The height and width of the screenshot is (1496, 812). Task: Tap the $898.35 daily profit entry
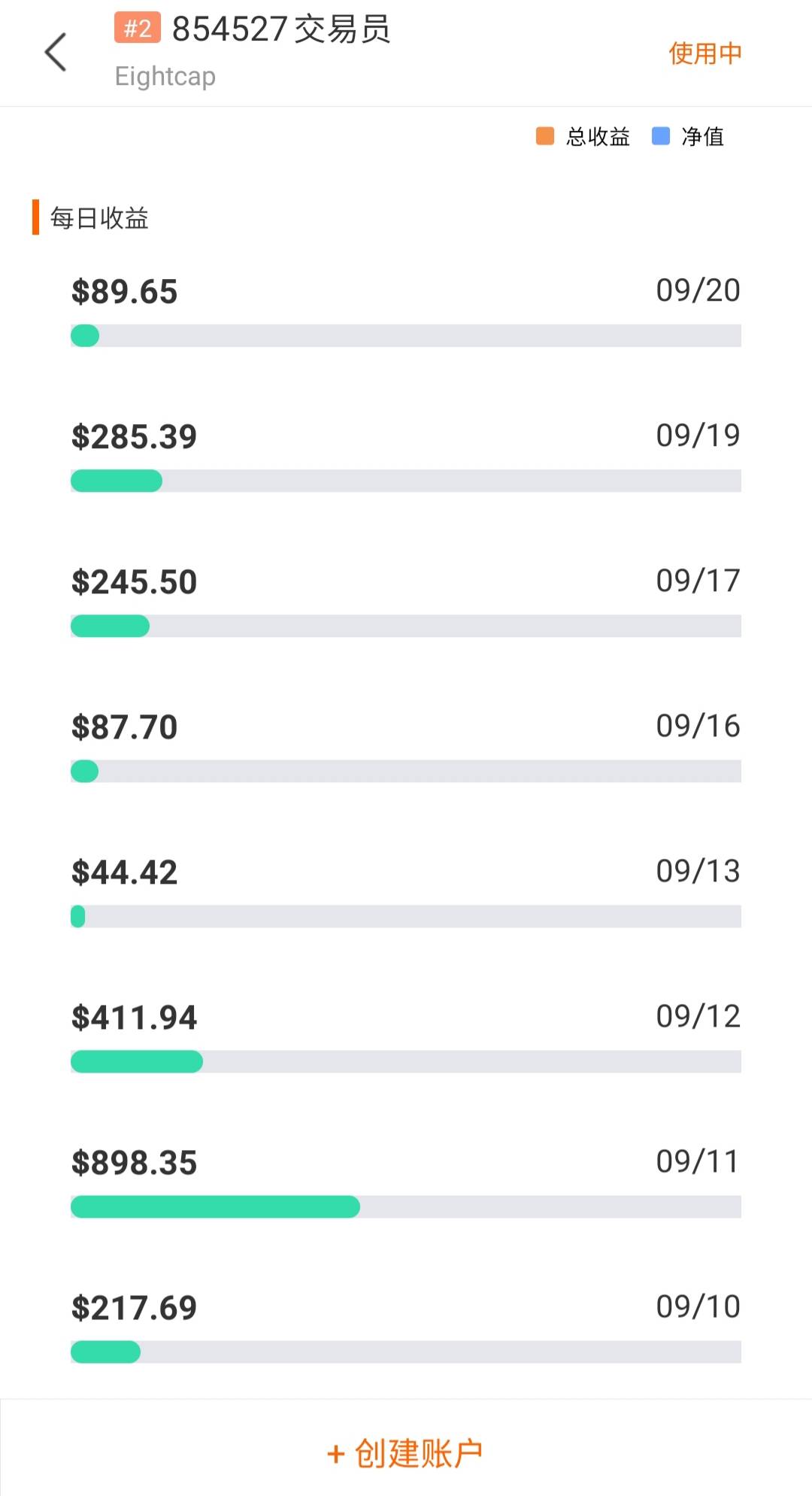(x=134, y=1163)
